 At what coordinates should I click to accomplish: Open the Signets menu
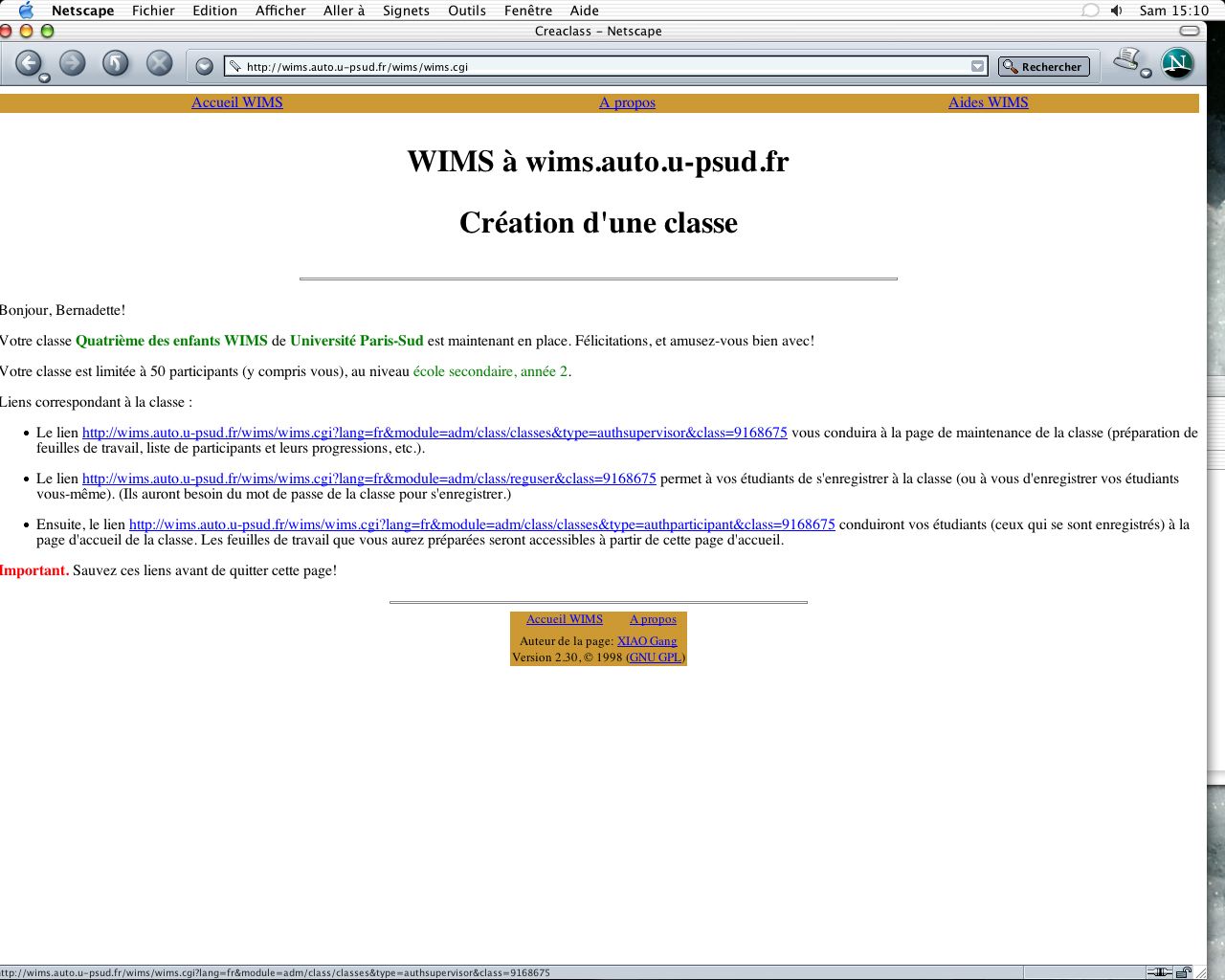[406, 11]
